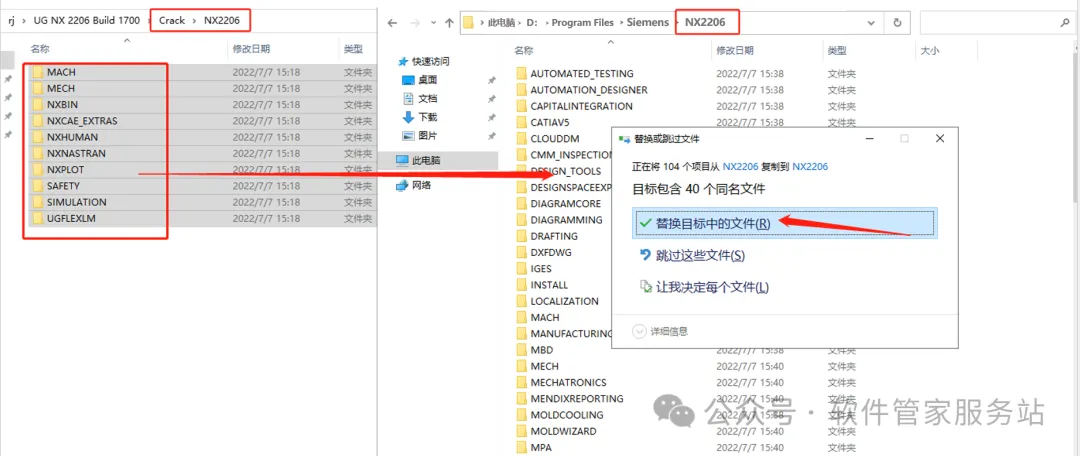The height and width of the screenshot is (456, 1080).
Task: Click the Refresh button beside the address bar
Action: point(897,23)
